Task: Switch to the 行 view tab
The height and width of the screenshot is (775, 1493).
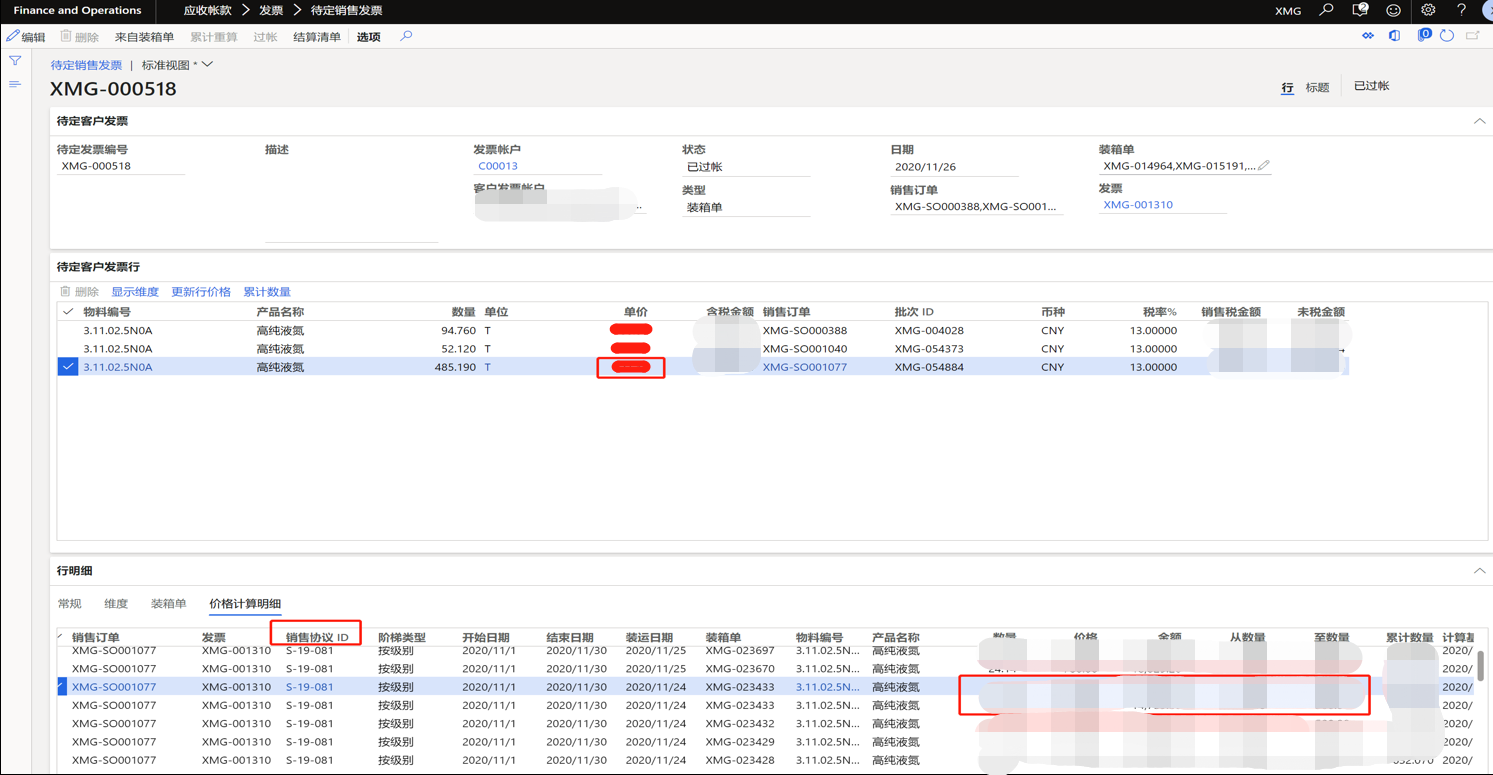Action: [1287, 87]
